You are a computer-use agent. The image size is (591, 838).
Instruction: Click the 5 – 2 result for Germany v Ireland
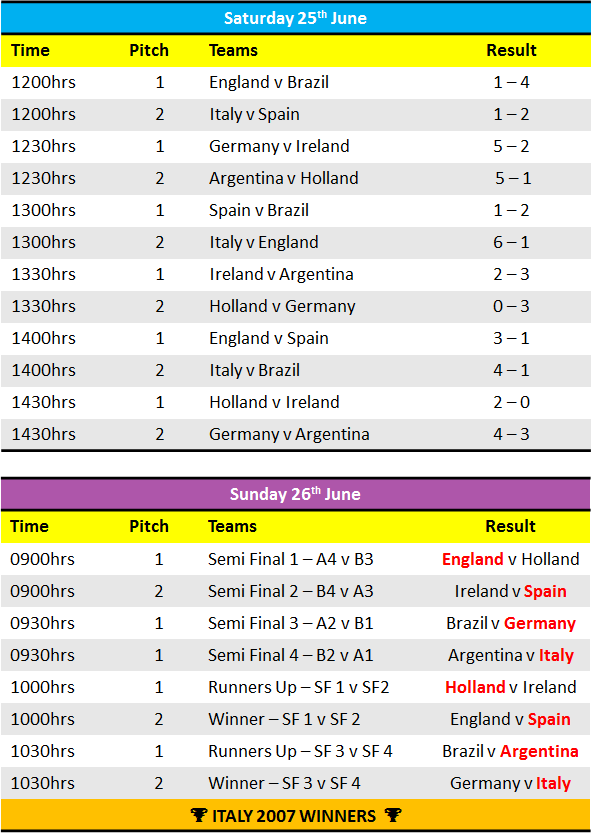click(x=511, y=146)
